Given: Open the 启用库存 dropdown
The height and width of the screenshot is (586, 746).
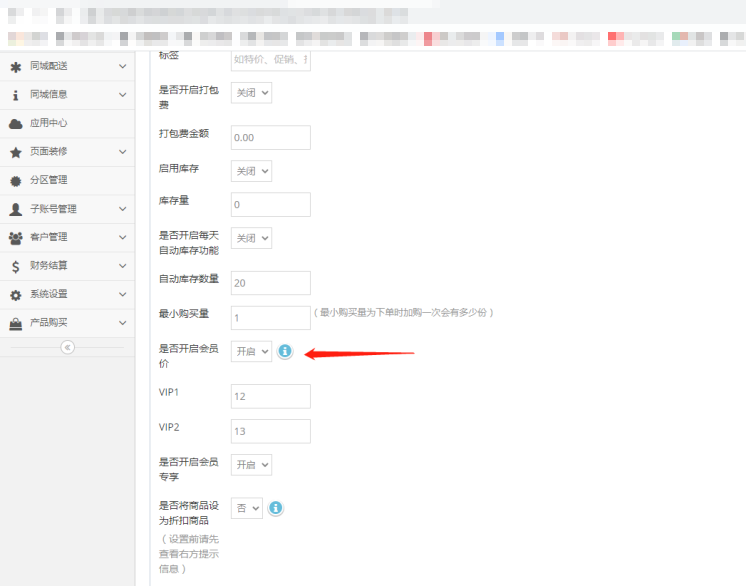Looking at the screenshot, I should (x=251, y=171).
